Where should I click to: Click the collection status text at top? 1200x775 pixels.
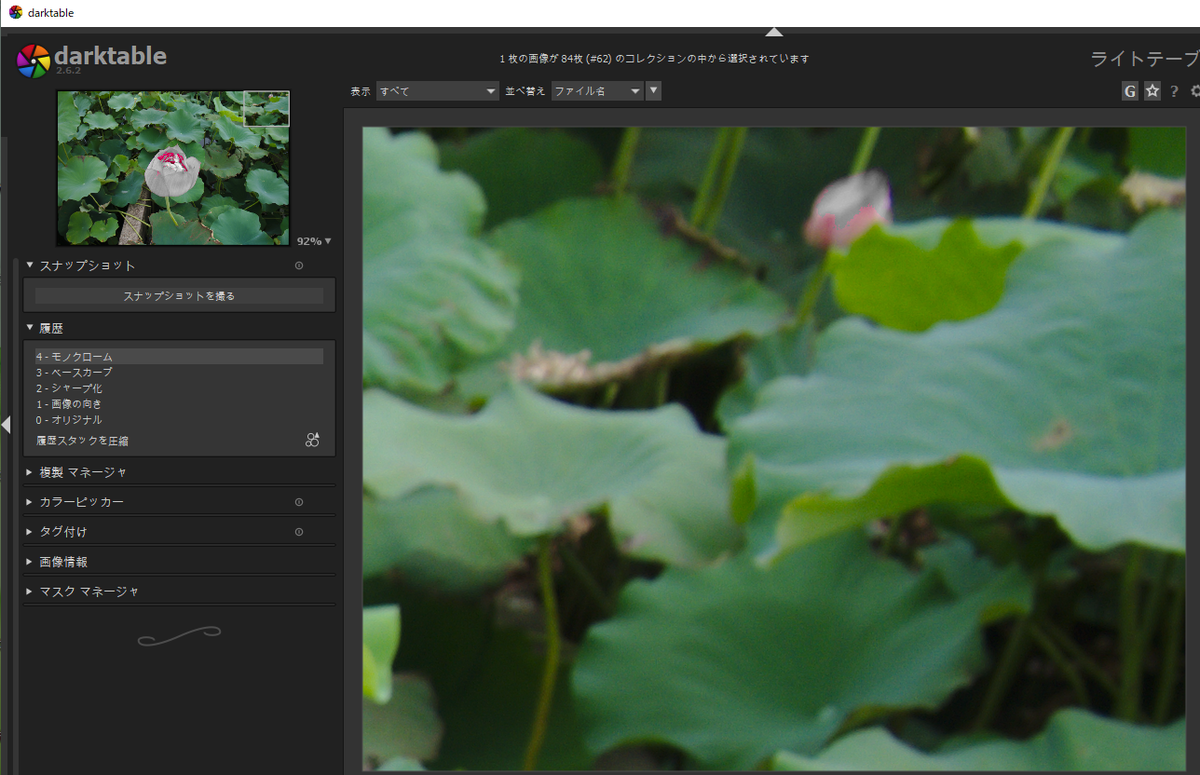pyautogui.click(x=654, y=59)
